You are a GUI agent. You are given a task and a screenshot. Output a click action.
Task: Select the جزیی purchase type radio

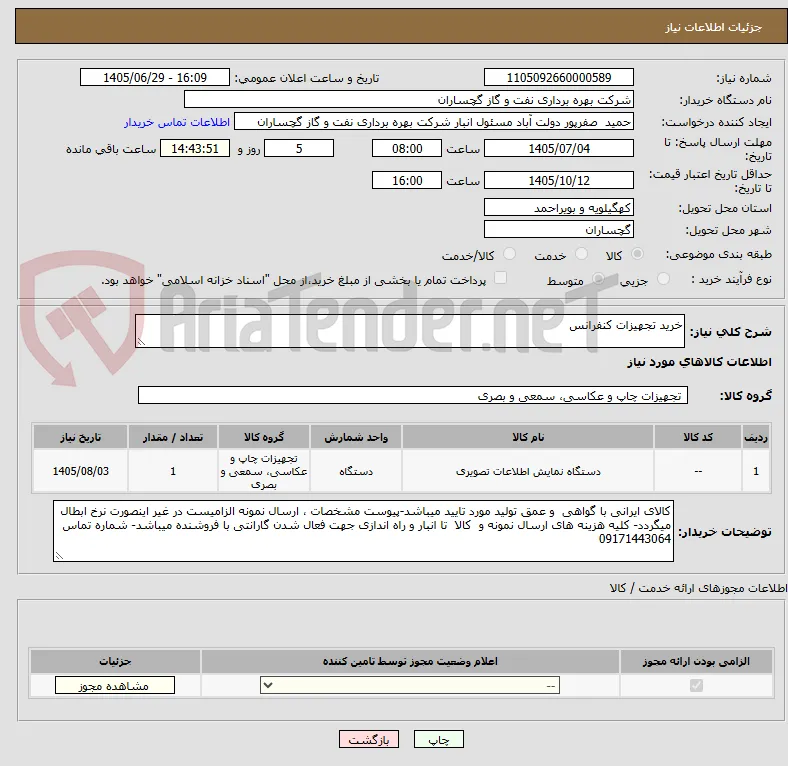663,279
